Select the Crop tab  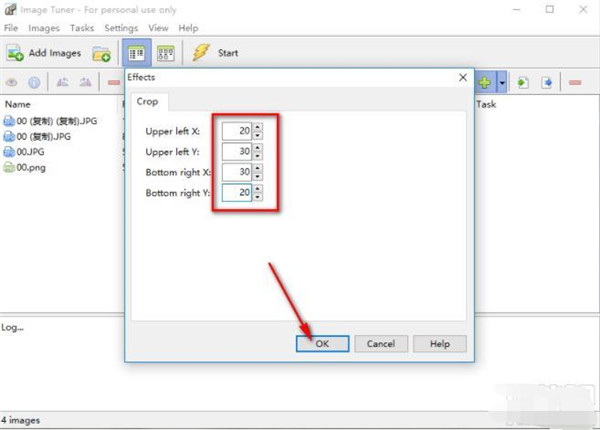pos(148,101)
